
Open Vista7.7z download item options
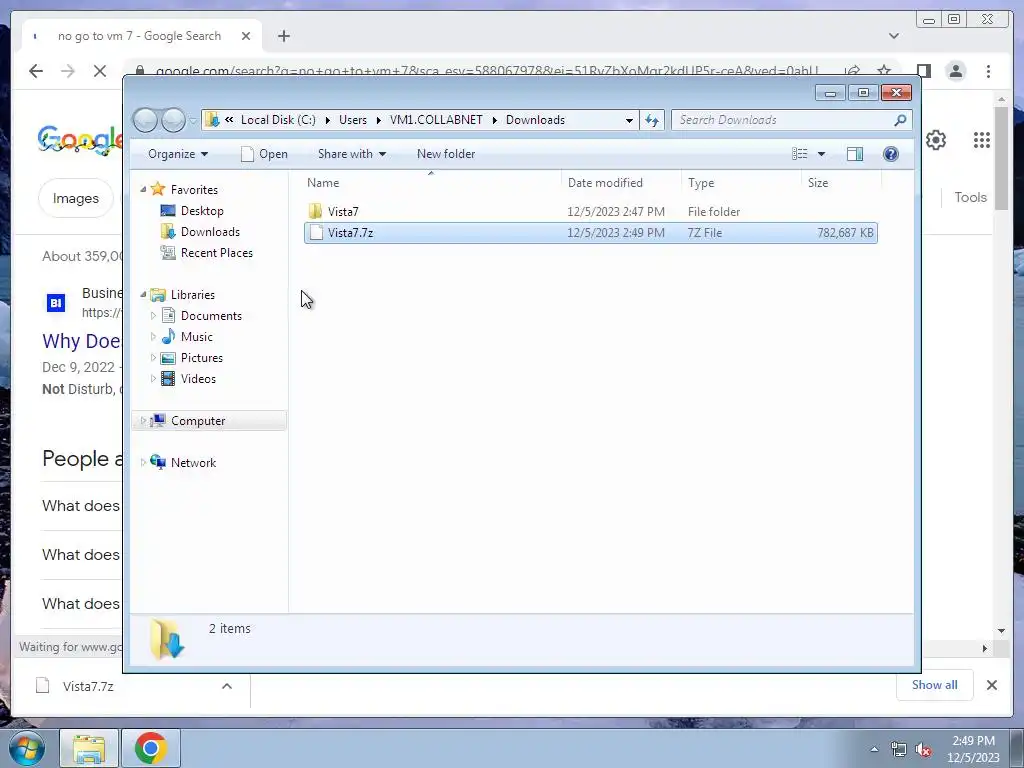[227, 686]
